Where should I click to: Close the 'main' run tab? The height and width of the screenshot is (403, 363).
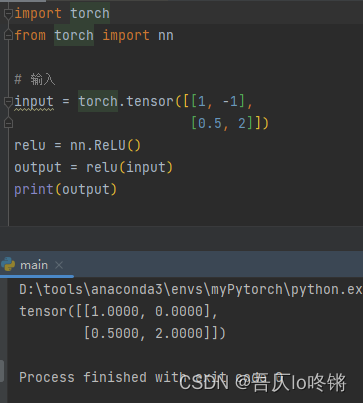pyautogui.click(x=59, y=265)
